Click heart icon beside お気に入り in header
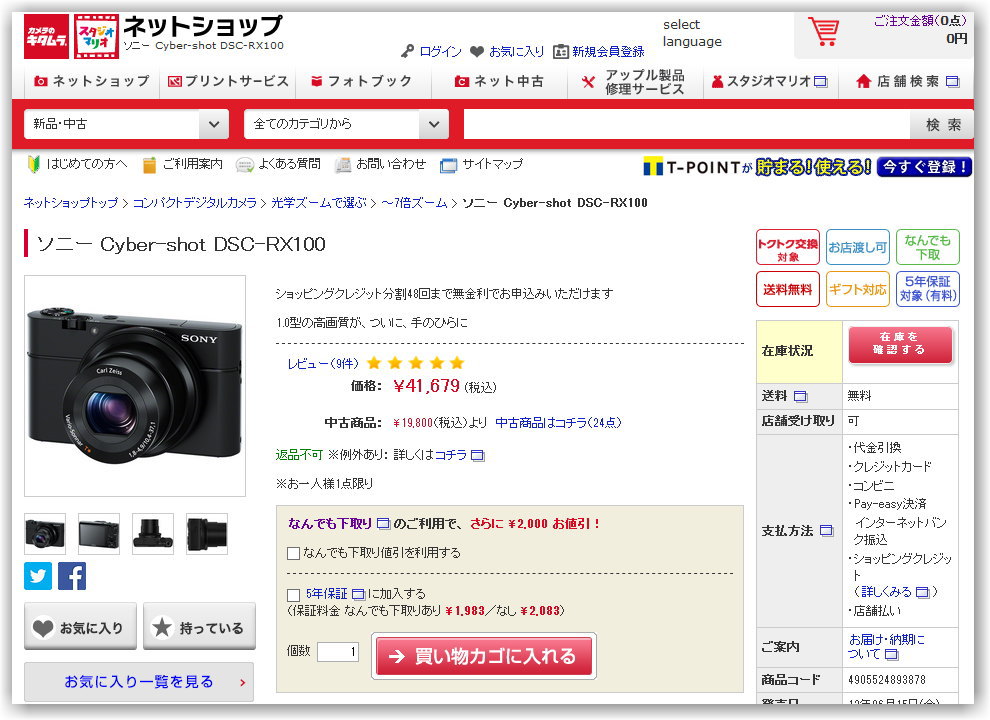 477,51
